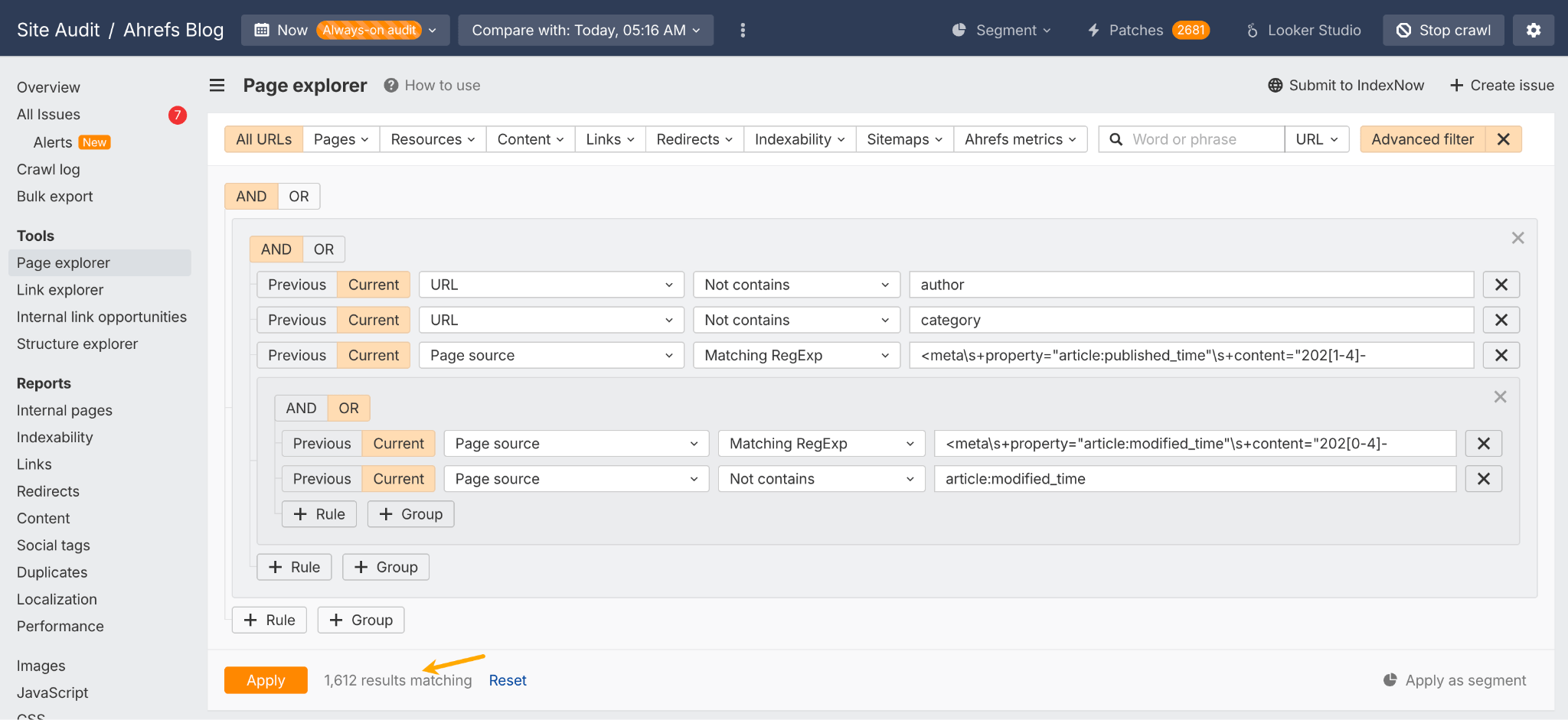Select the All URLs tab

coord(263,138)
